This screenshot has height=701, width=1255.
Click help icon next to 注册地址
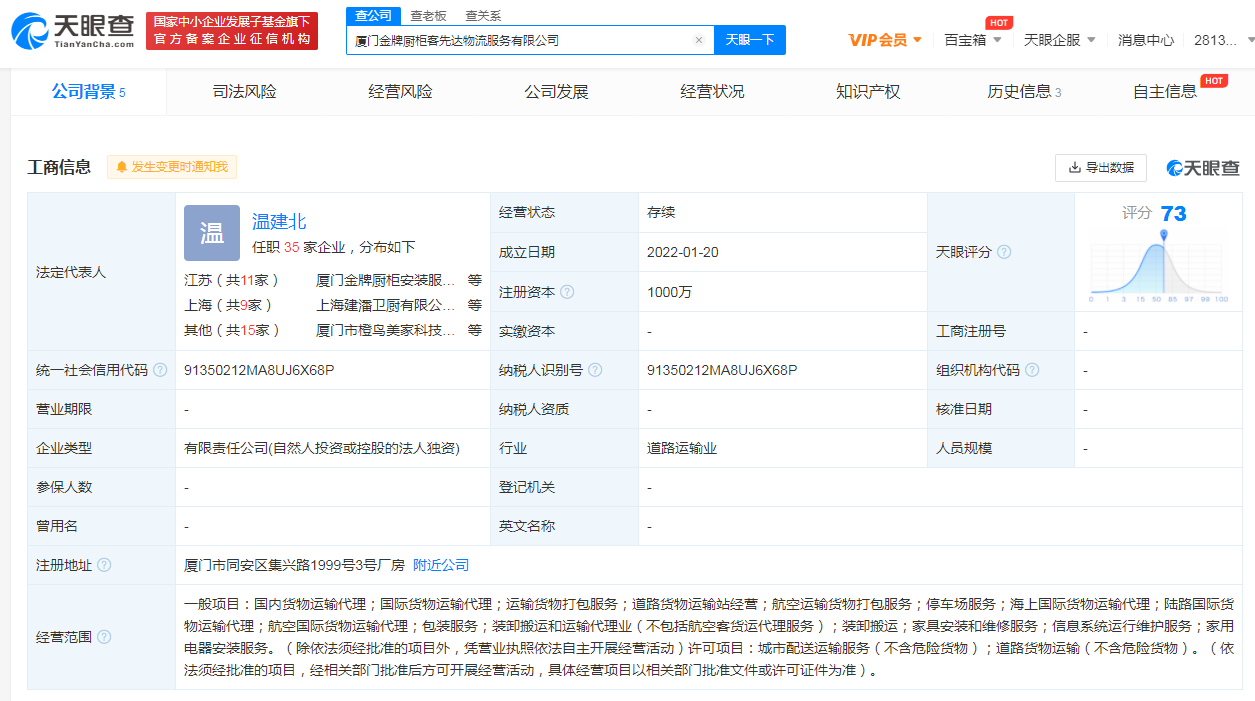coord(104,565)
